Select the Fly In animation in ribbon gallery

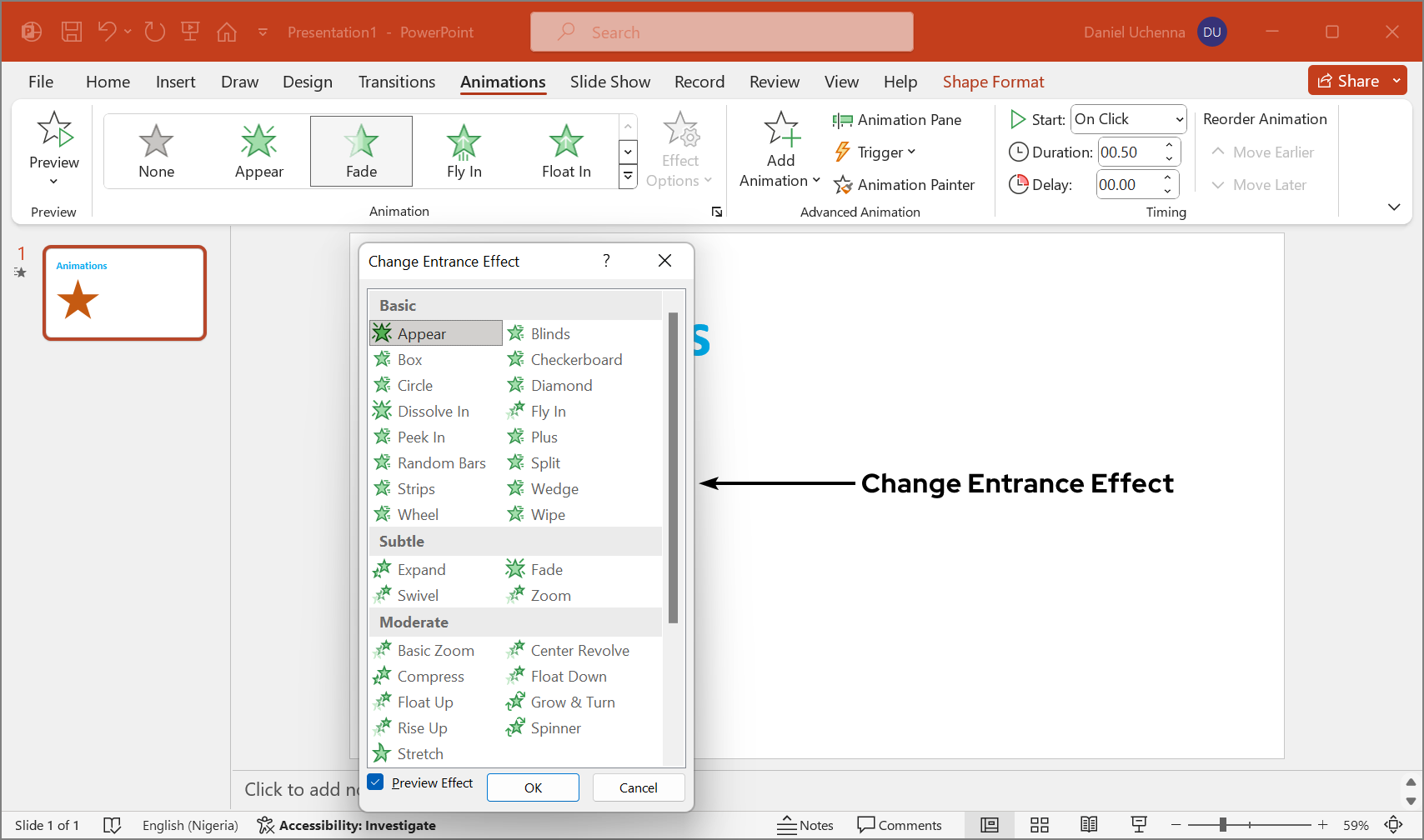pyautogui.click(x=464, y=151)
